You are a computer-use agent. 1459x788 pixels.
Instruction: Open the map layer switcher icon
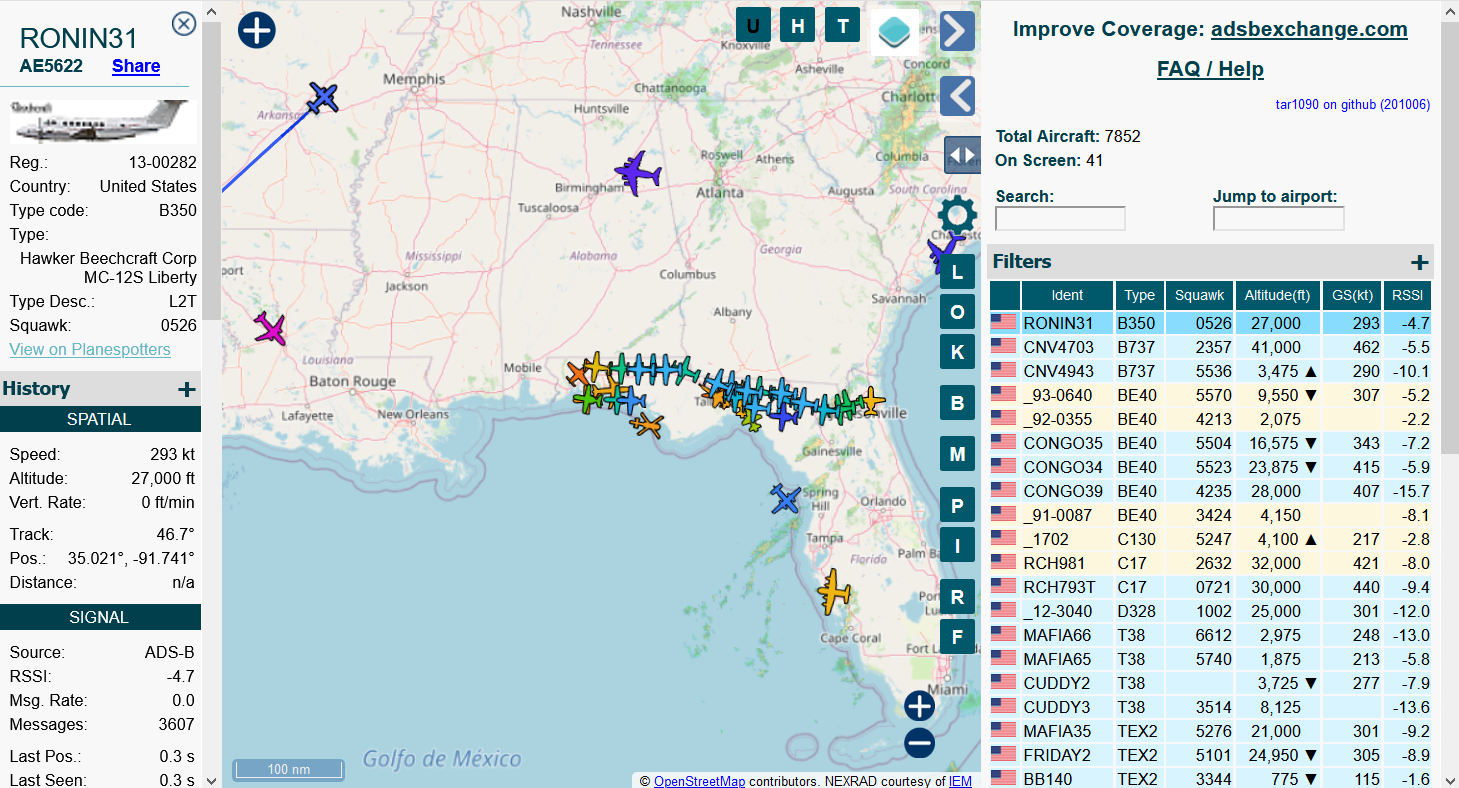point(896,33)
